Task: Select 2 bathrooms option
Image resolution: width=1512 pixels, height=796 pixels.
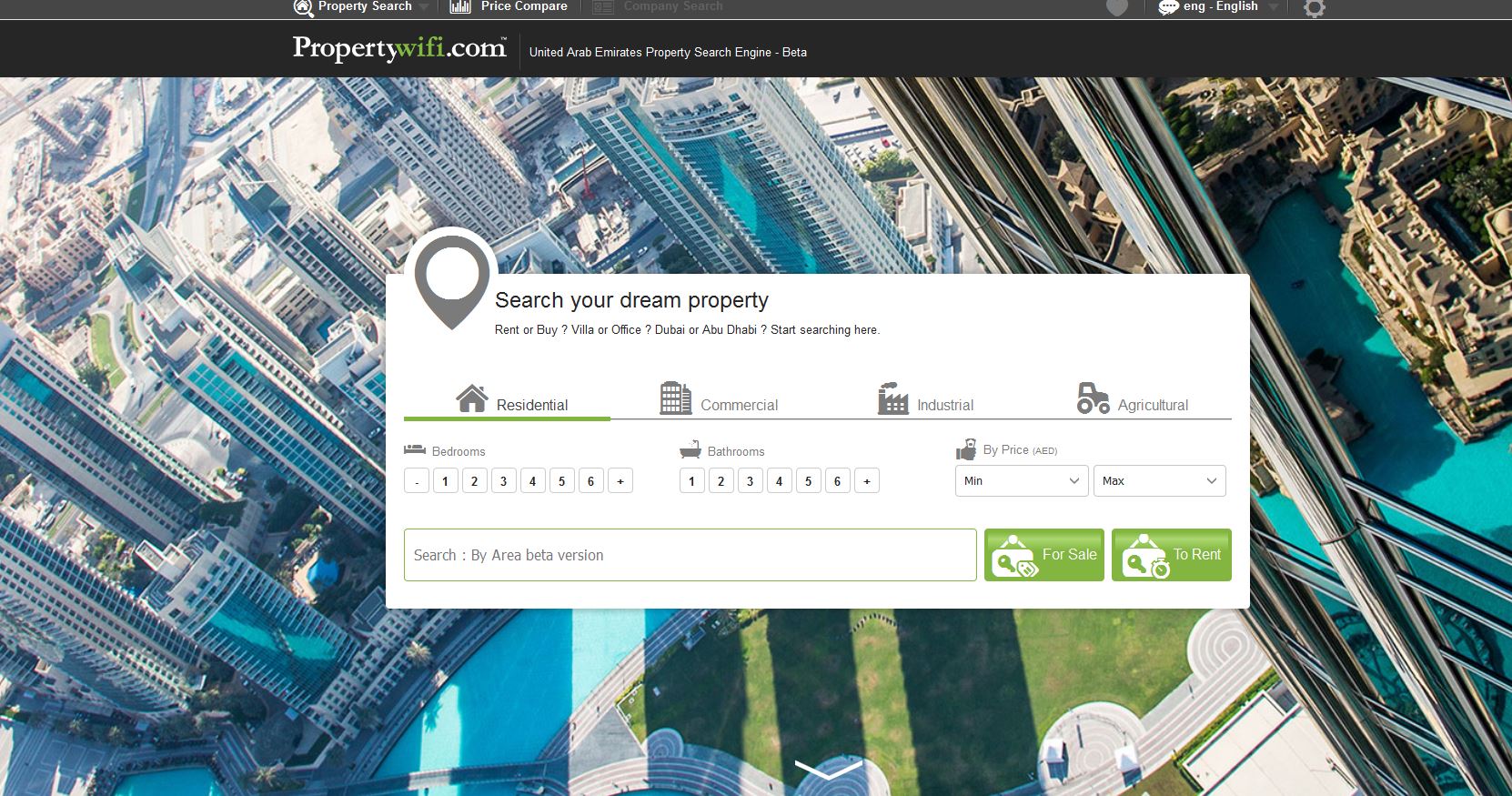Action: [721, 481]
